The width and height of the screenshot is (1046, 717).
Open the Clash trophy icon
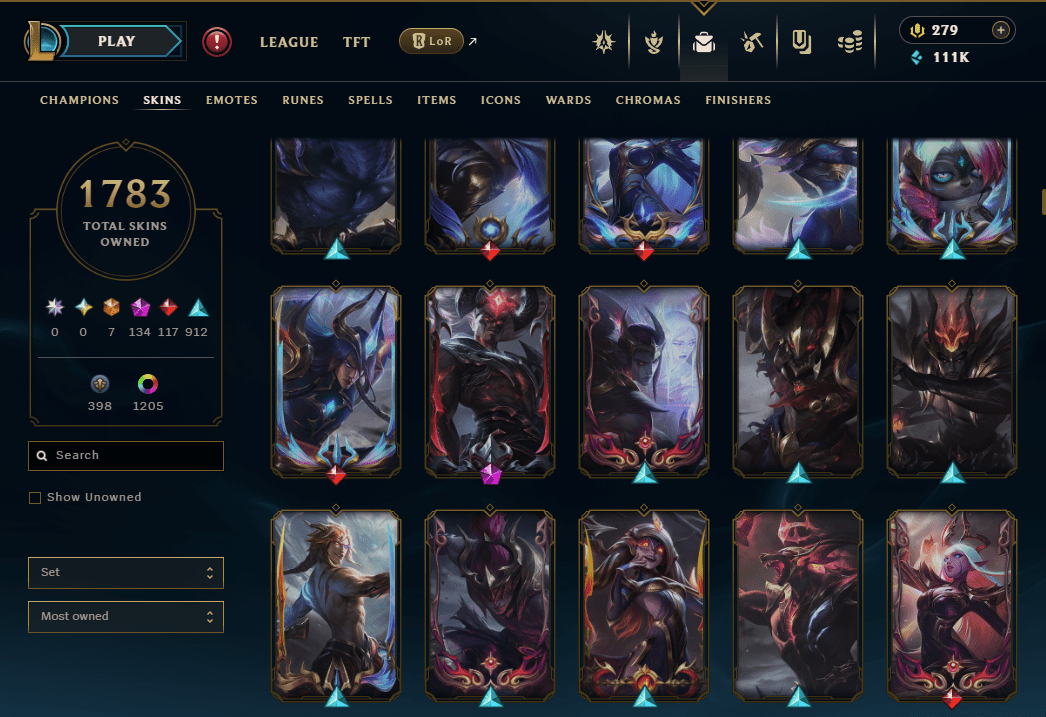654,42
